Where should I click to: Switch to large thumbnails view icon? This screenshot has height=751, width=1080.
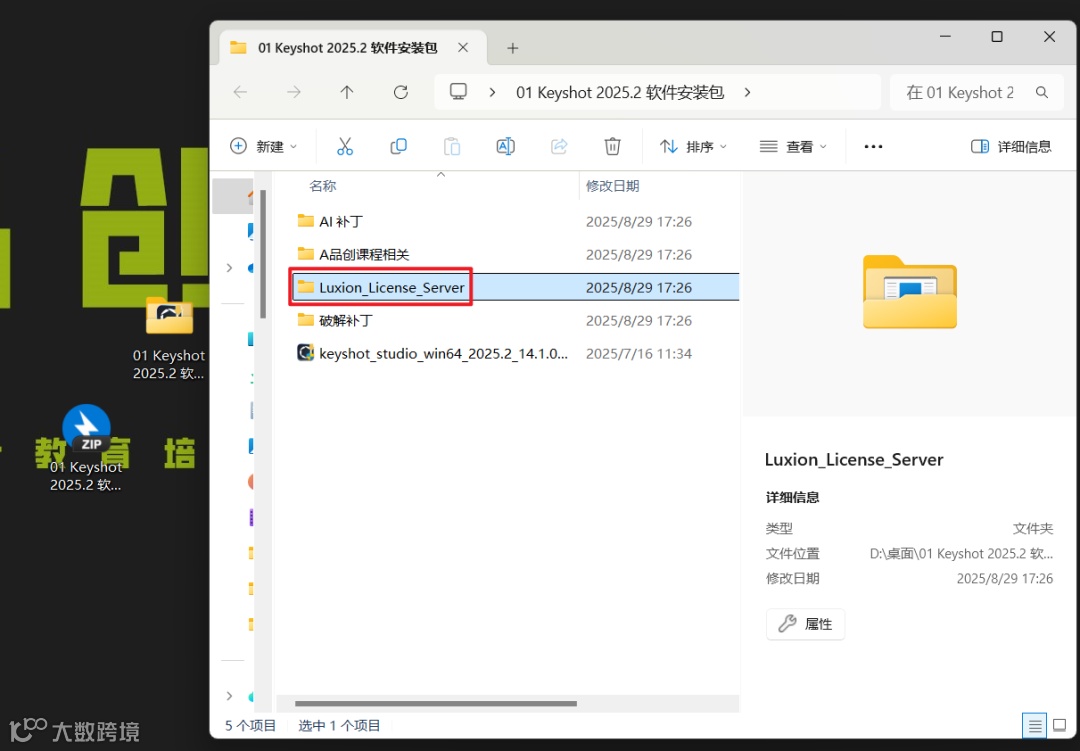point(1060,726)
